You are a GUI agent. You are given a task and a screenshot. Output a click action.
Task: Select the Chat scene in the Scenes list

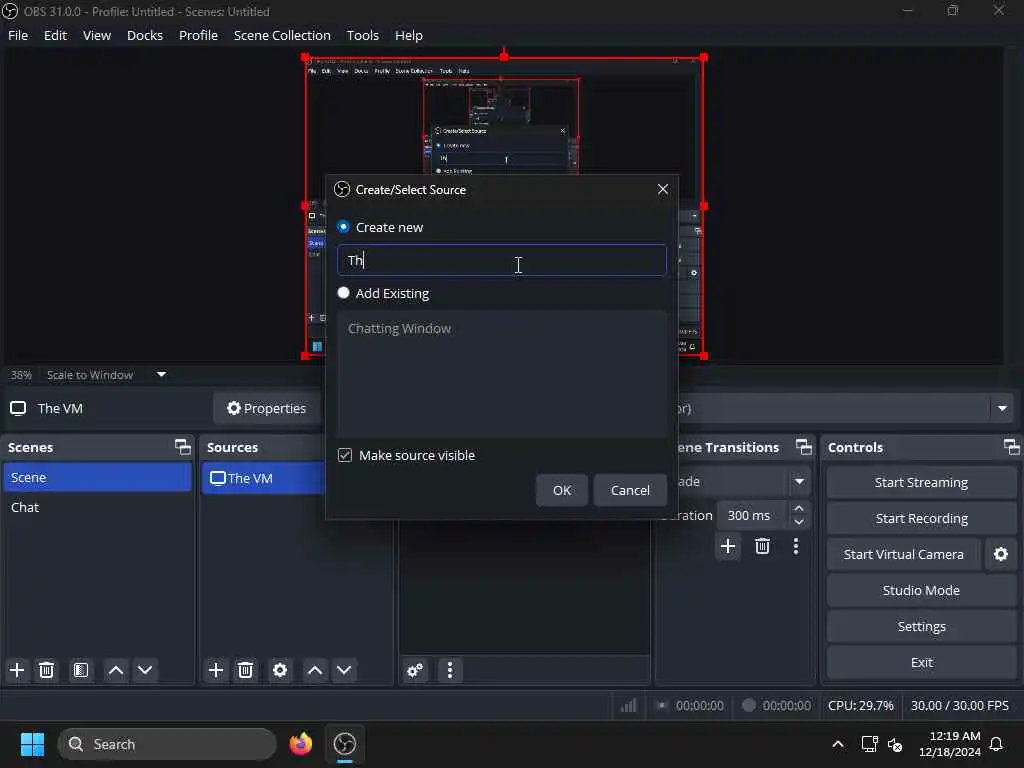pos(97,507)
